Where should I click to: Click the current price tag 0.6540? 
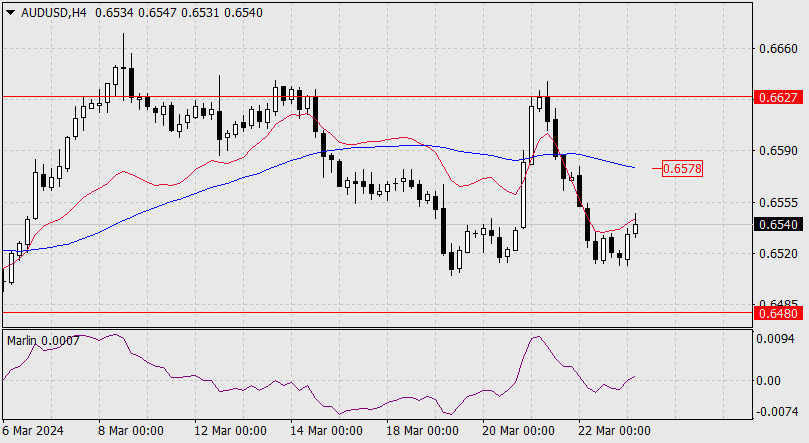click(778, 224)
